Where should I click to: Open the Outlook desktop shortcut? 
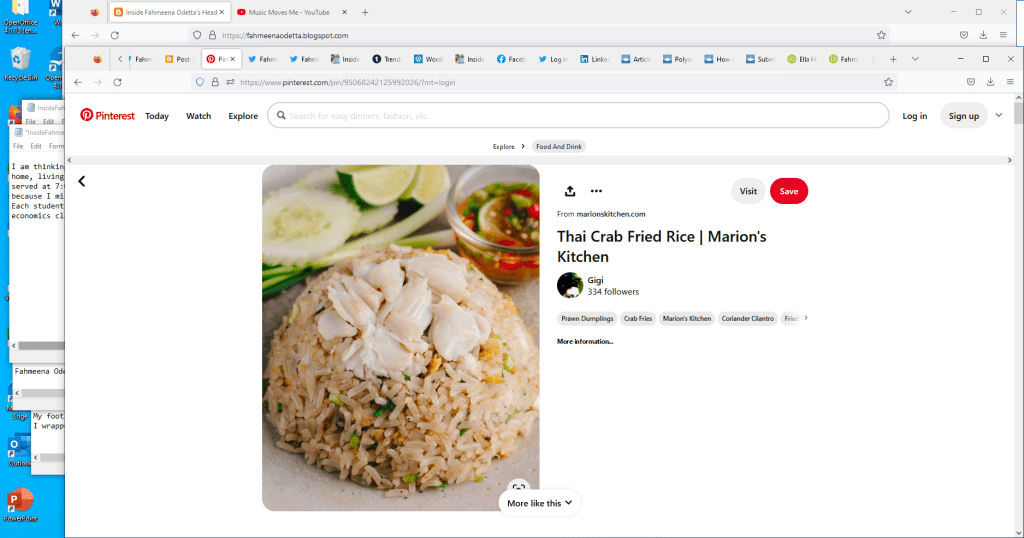coord(19,451)
